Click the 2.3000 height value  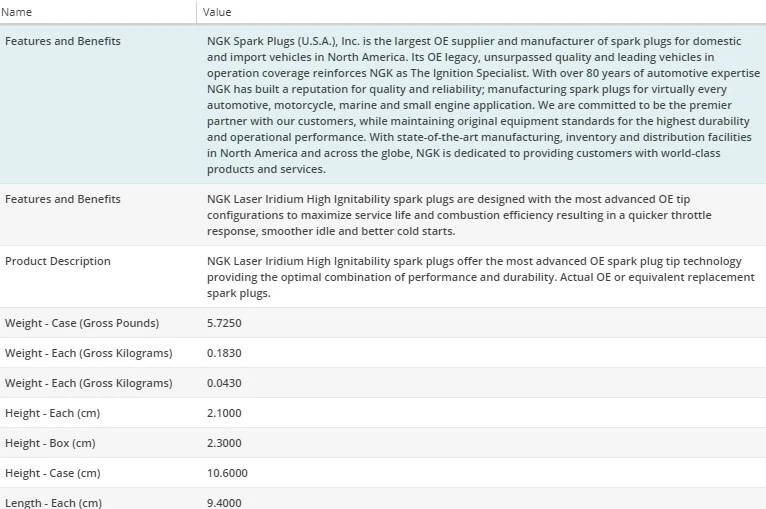tap(224, 443)
